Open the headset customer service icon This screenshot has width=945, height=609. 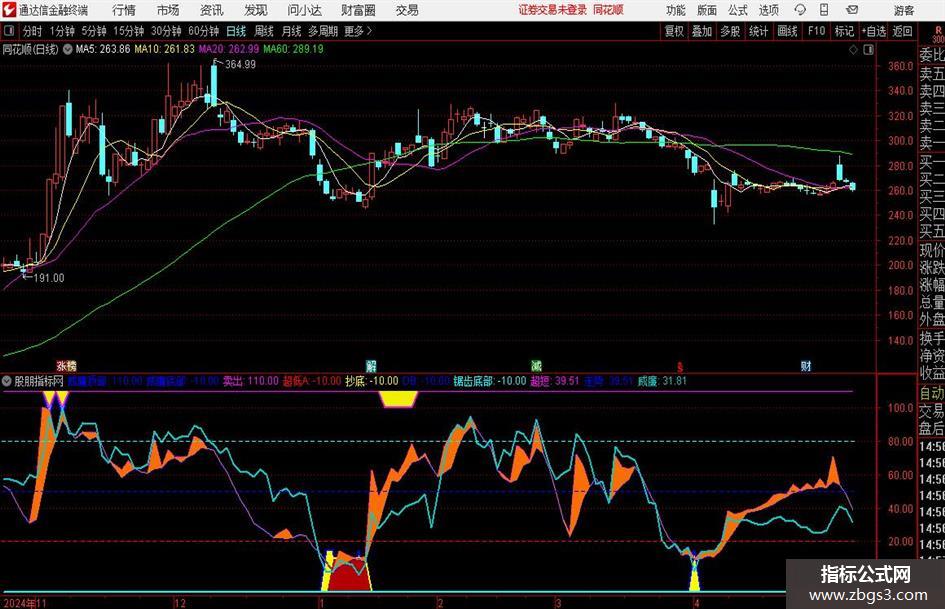coord(800,10)
